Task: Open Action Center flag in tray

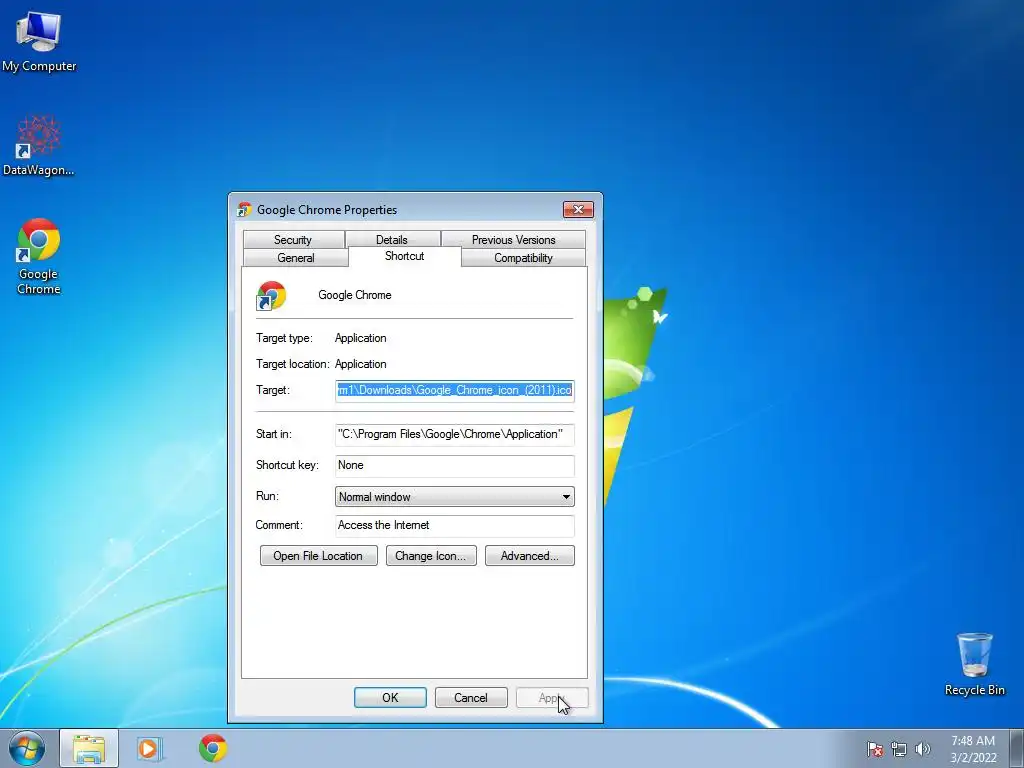Action: (875, 749)
